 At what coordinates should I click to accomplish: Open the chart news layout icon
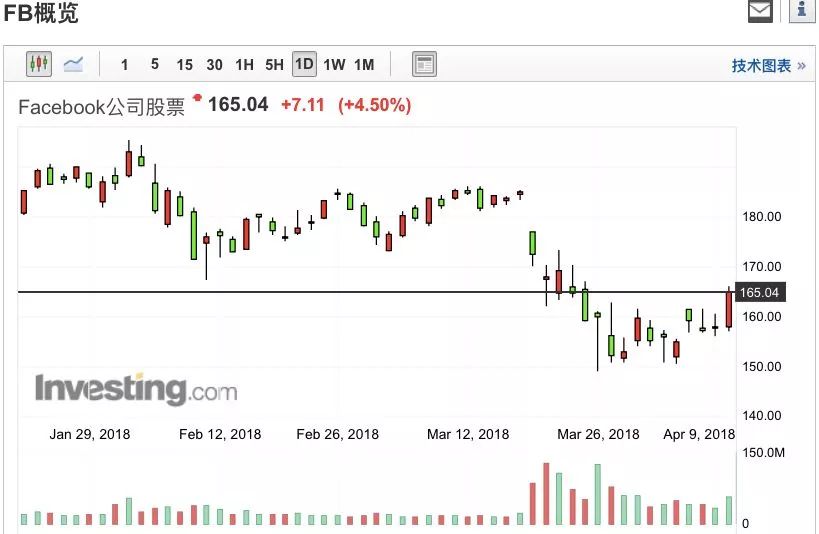tap(424, 65)
